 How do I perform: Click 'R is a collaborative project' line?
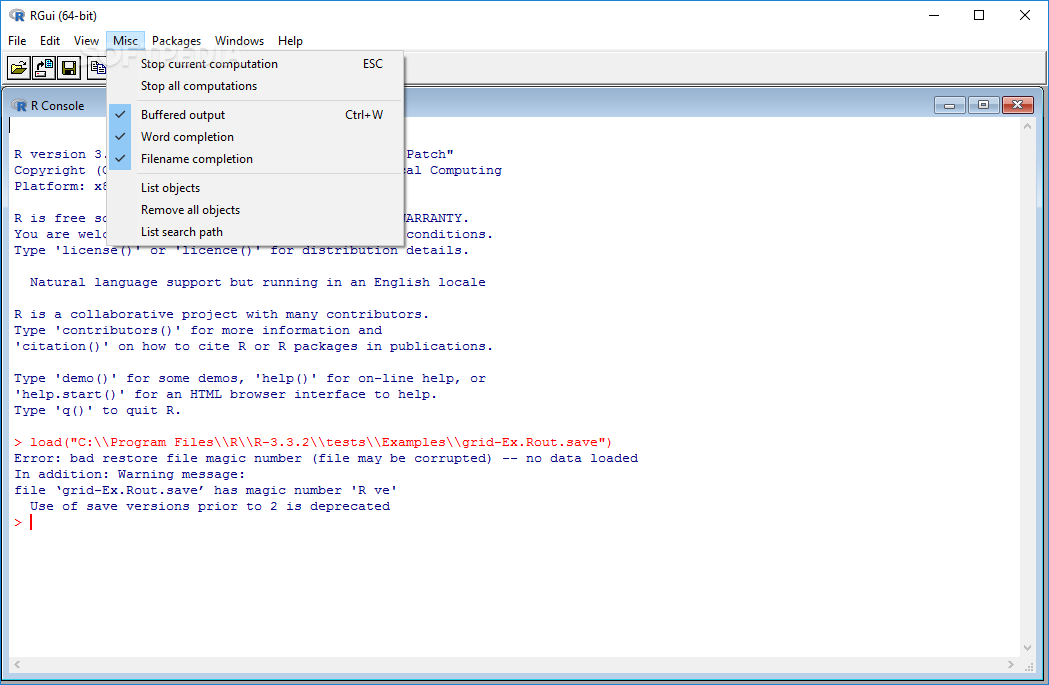coord(221,314)
